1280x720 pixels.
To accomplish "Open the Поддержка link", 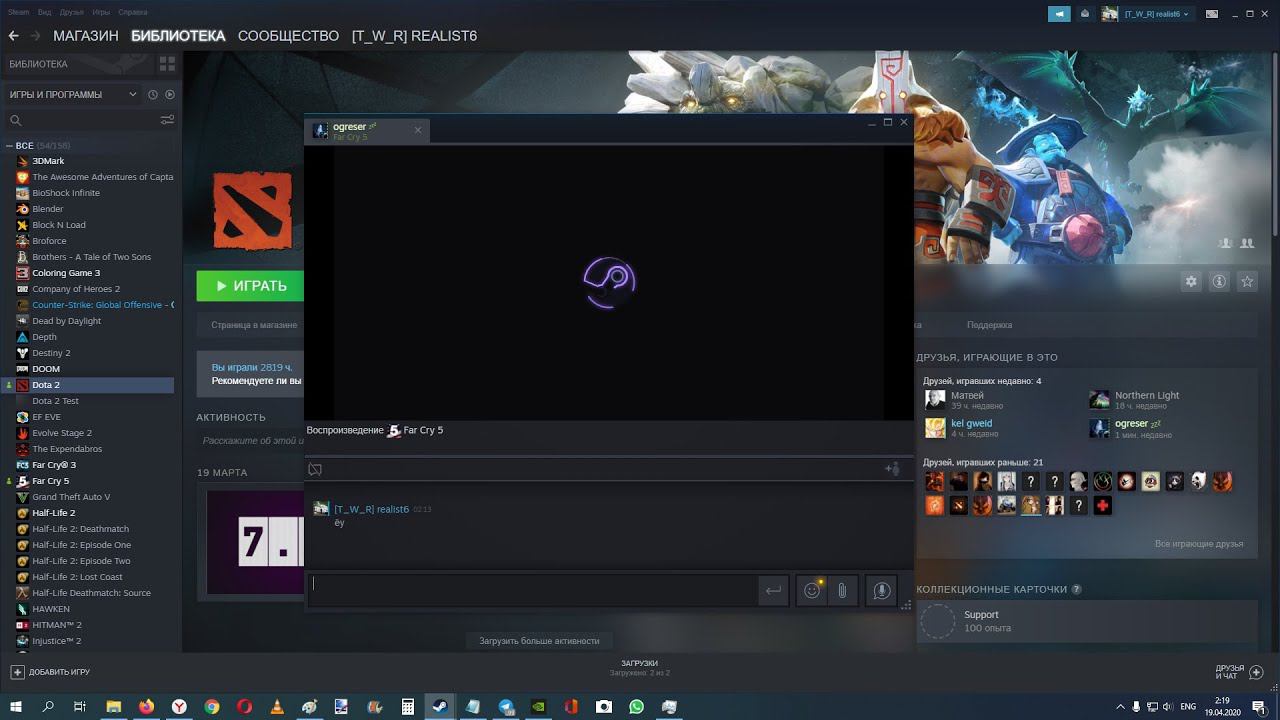I will point(989,325).
